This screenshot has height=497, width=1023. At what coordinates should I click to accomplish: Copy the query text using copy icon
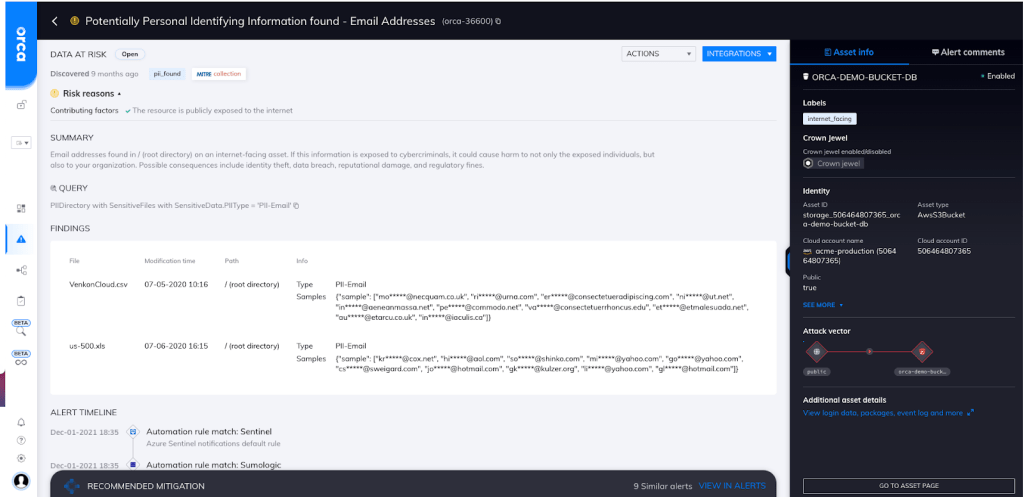coord(296,206)
